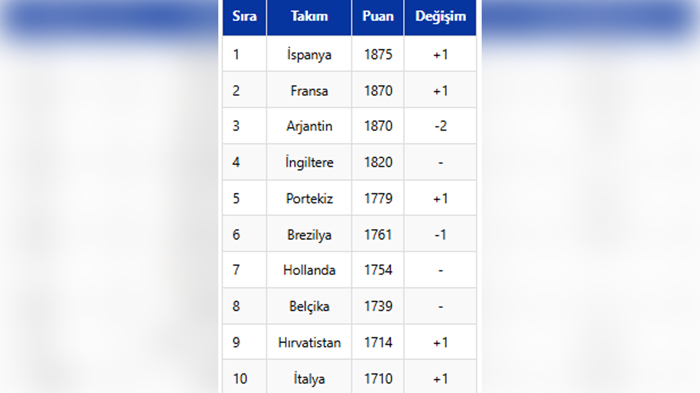
Task: Click the 1779 points value
Action: [378, 198]
